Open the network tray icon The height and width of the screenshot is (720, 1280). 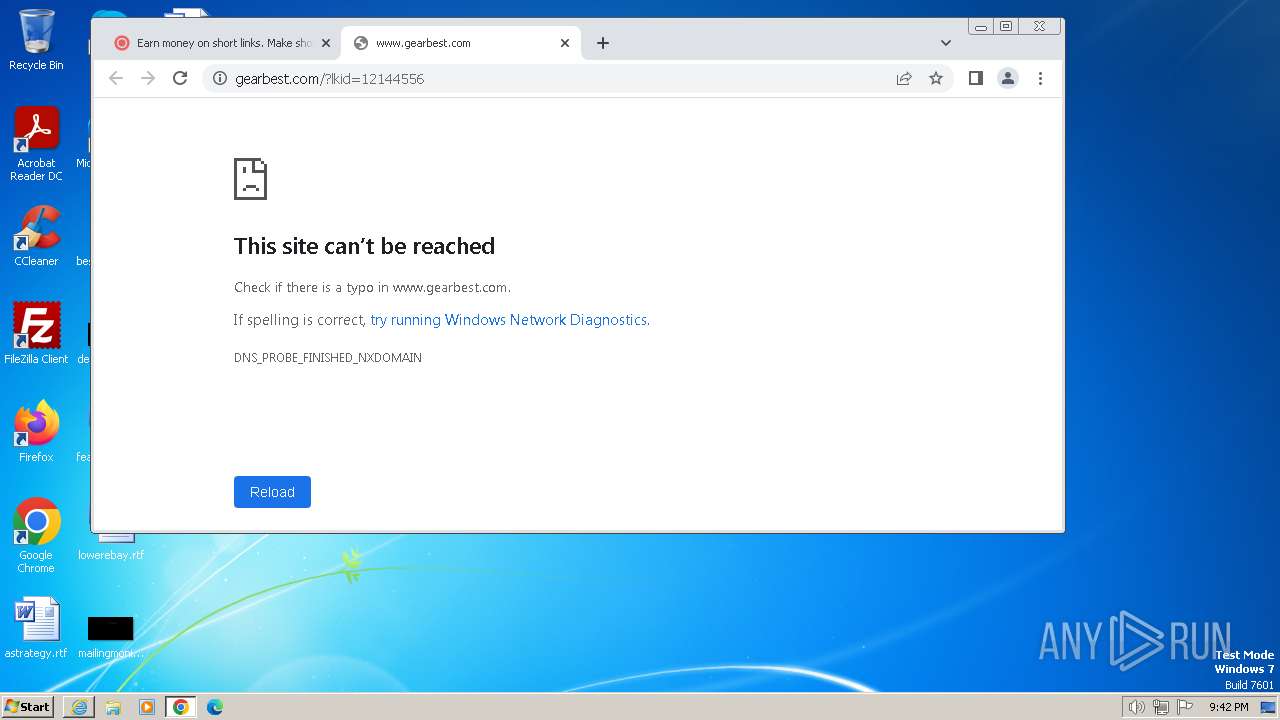(1161, 707)
